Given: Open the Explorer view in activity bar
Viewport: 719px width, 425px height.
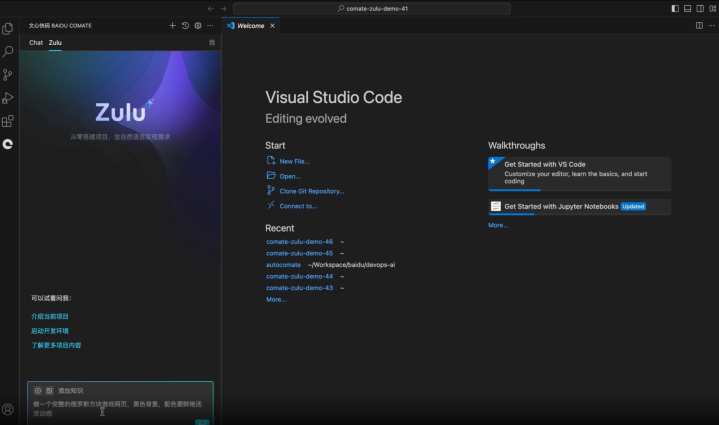Looking at the screenshot, I should click(x=8, y=29).
